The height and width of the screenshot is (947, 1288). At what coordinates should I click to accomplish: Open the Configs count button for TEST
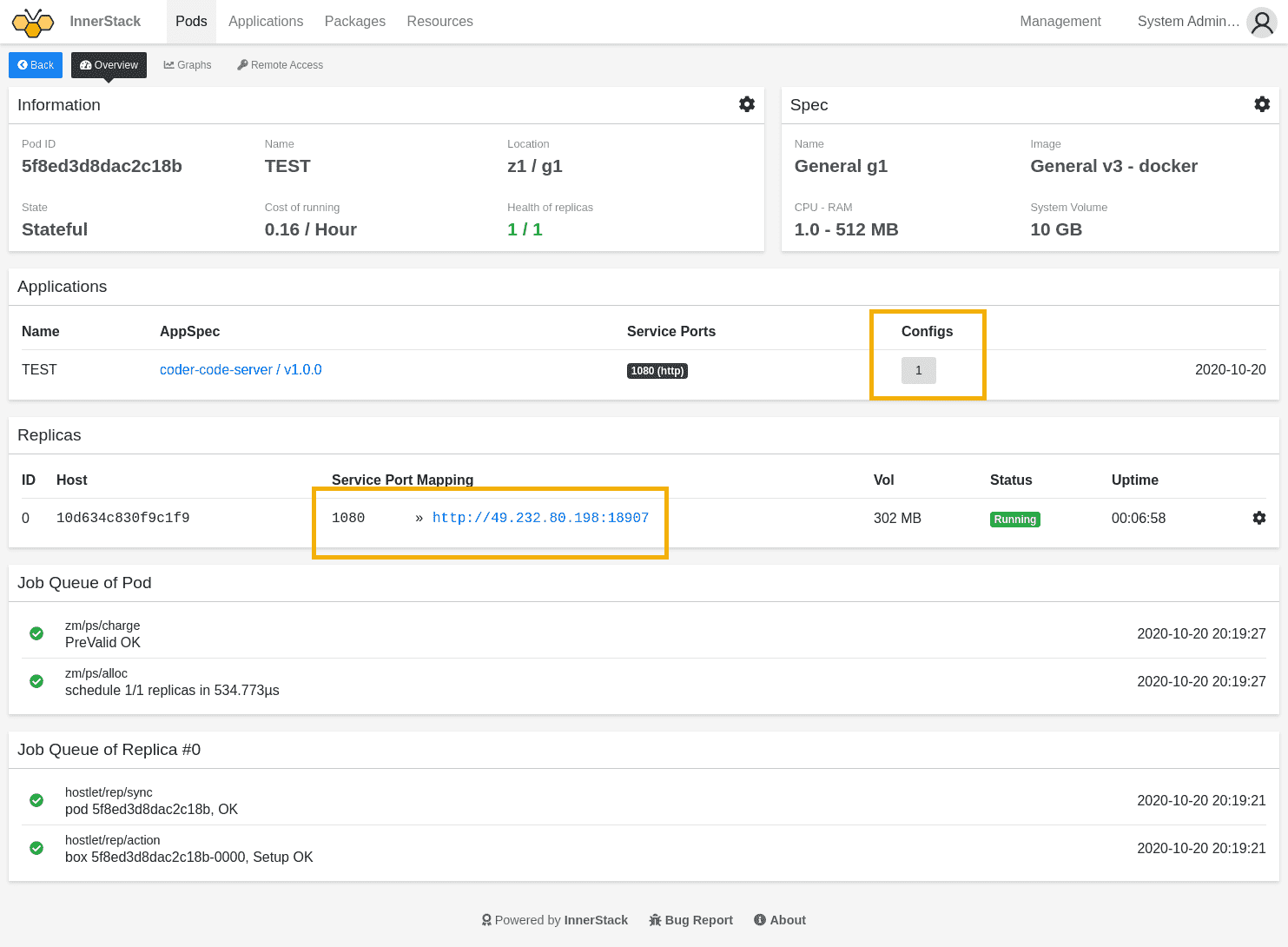(918, 370)
